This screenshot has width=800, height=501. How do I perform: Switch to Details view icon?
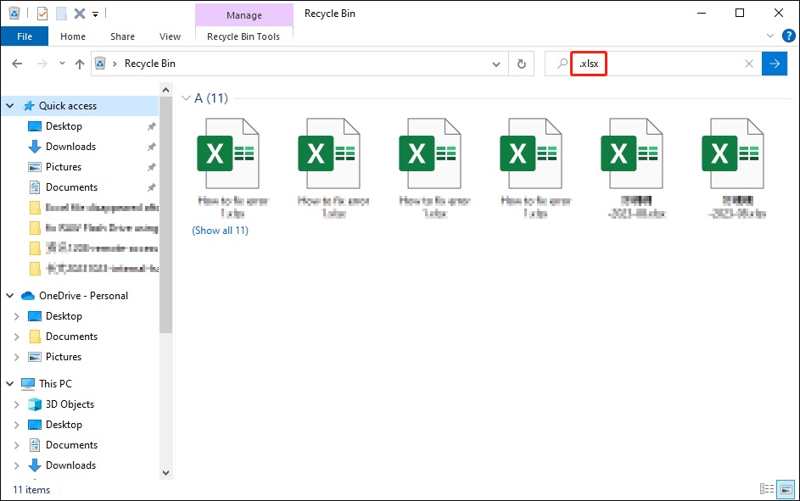click(x=767, y=489)
